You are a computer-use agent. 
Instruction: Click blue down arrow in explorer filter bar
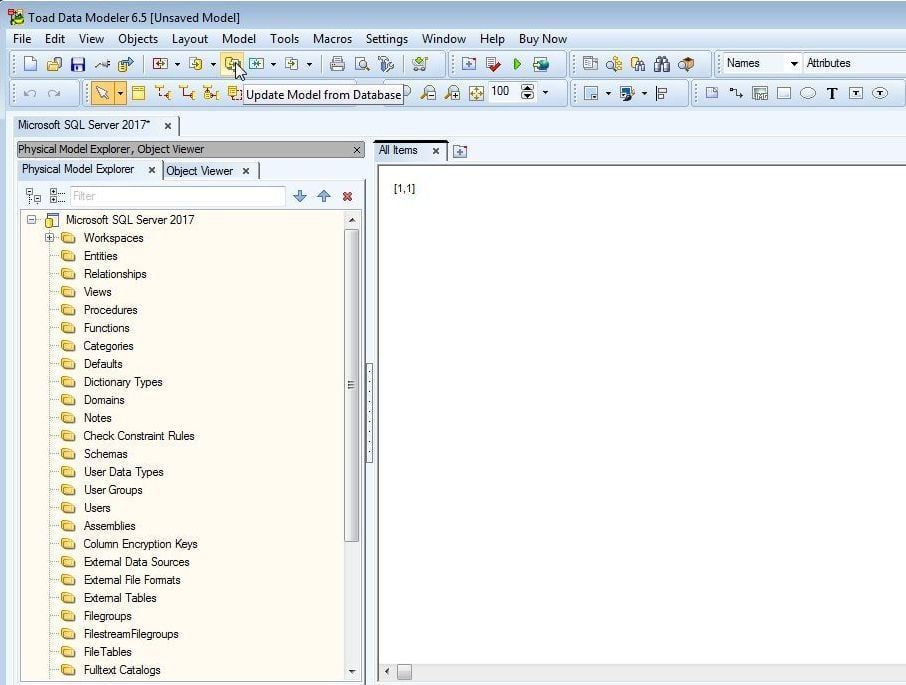pos(299,196)
